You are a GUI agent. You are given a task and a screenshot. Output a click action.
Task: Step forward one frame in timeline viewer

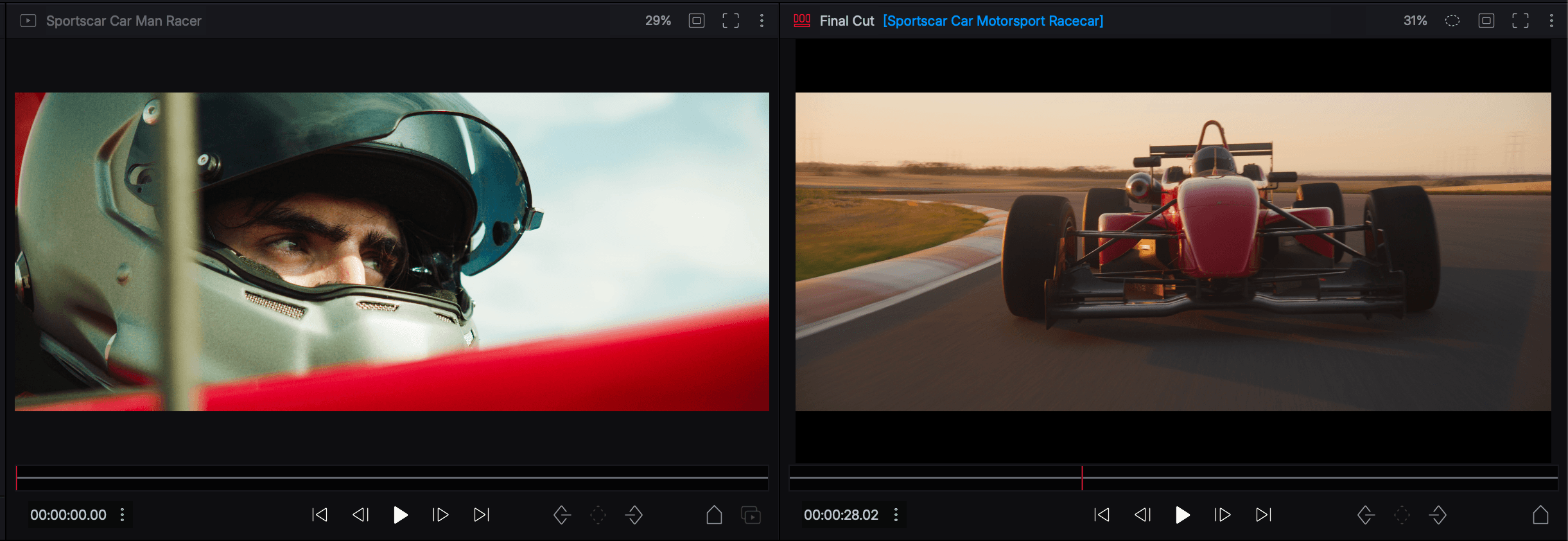click(x=1223, y=515)
